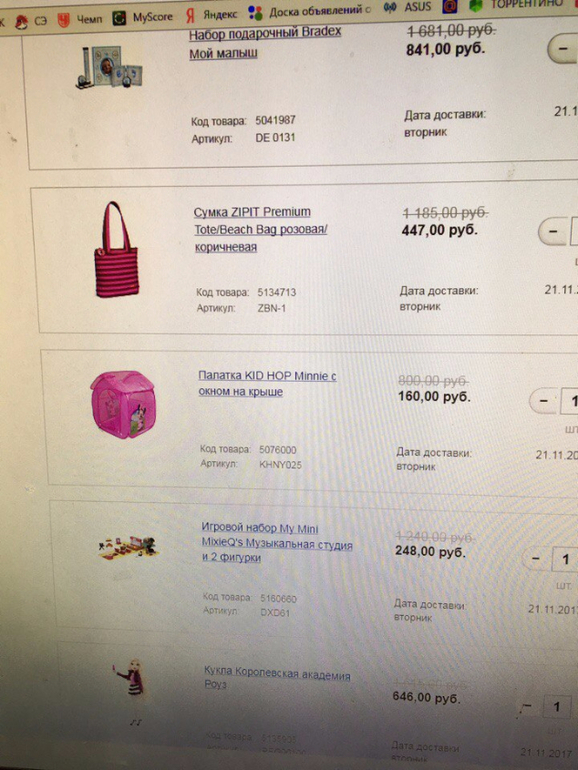Image resolution: width=578 pixels, height=770 pixels.
Task: Decrease quantity of Bradex gift set
Action: 563,49
